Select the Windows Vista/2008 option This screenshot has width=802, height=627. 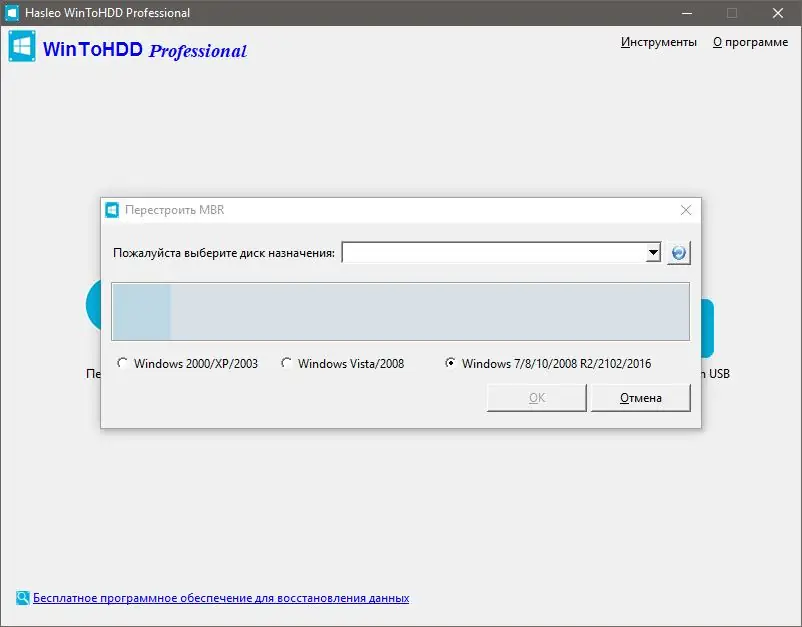[287, 363]
